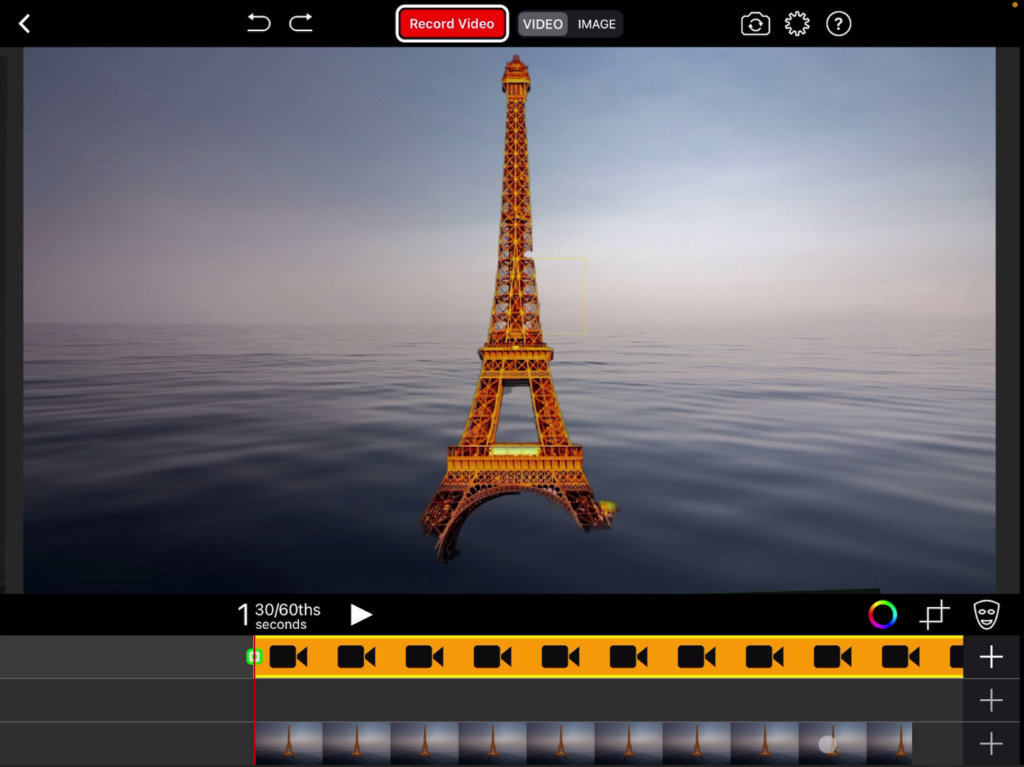Play the timeline preview
Screen dimensions: 1024x767
361,615
